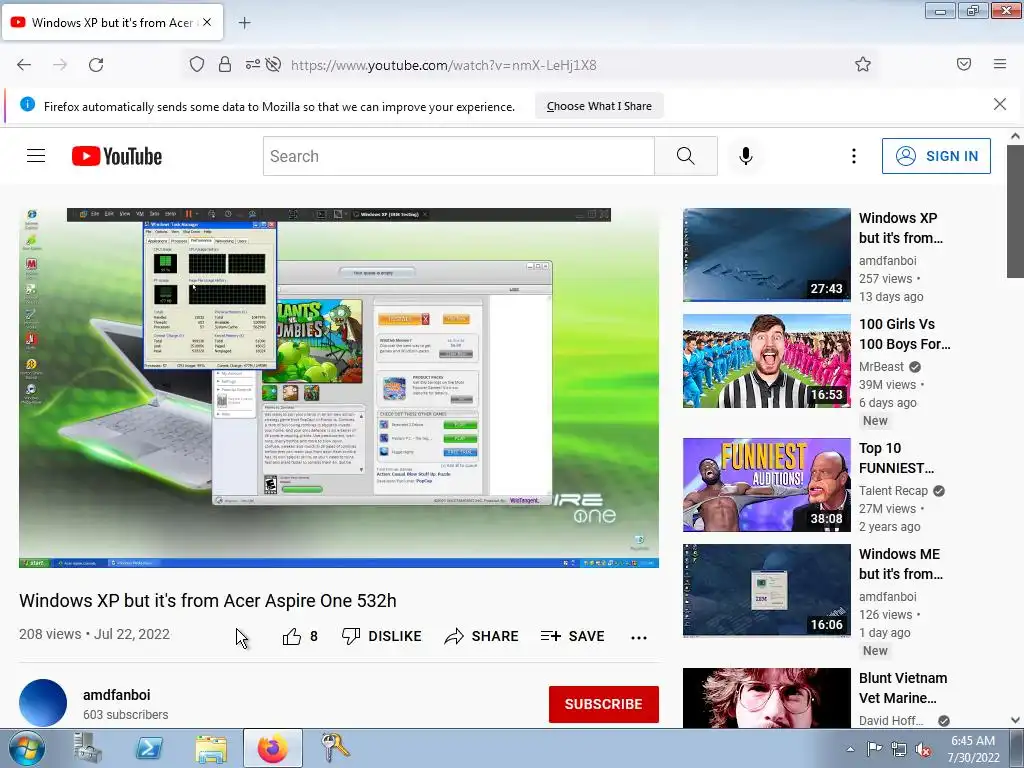Dismiss the Firefox data notification bar
The height and width of the screenshot is (768, 1024).
[x=1000, y=104]
